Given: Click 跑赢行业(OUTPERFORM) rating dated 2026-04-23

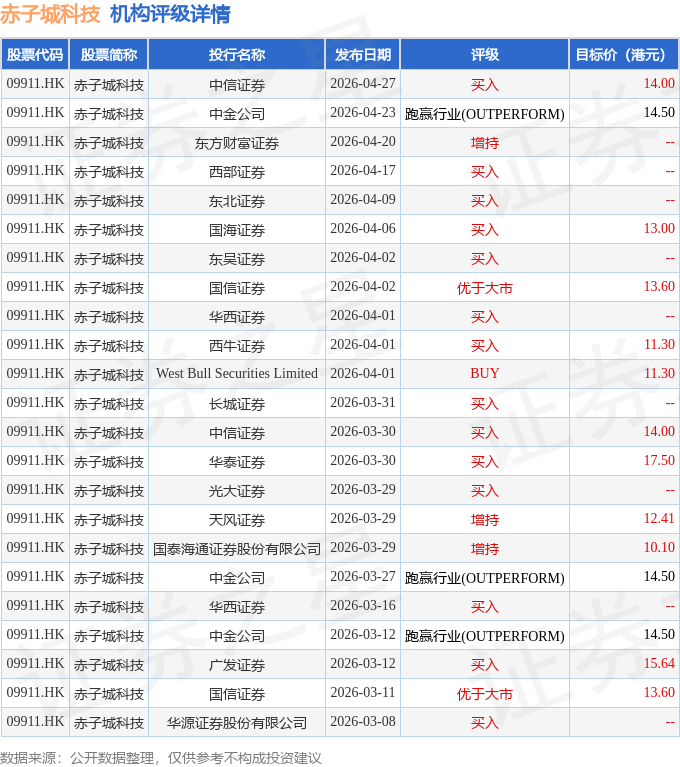Looking at the screenshot, I should (x=485, y=114).
